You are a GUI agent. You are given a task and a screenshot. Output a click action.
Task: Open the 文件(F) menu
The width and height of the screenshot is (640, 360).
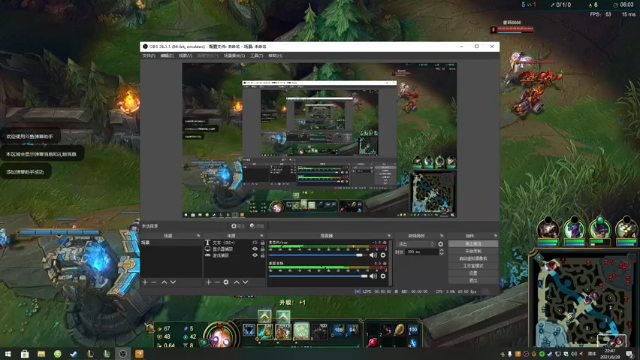point(149,56)
